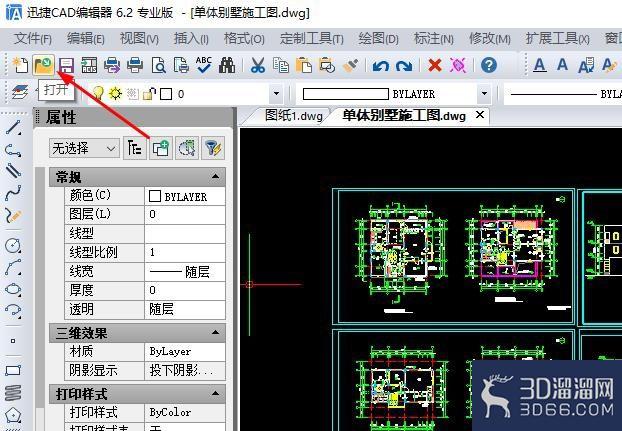Select the Elliptical arc tool
Screen dimensions: 622x431
click(13, 310)
